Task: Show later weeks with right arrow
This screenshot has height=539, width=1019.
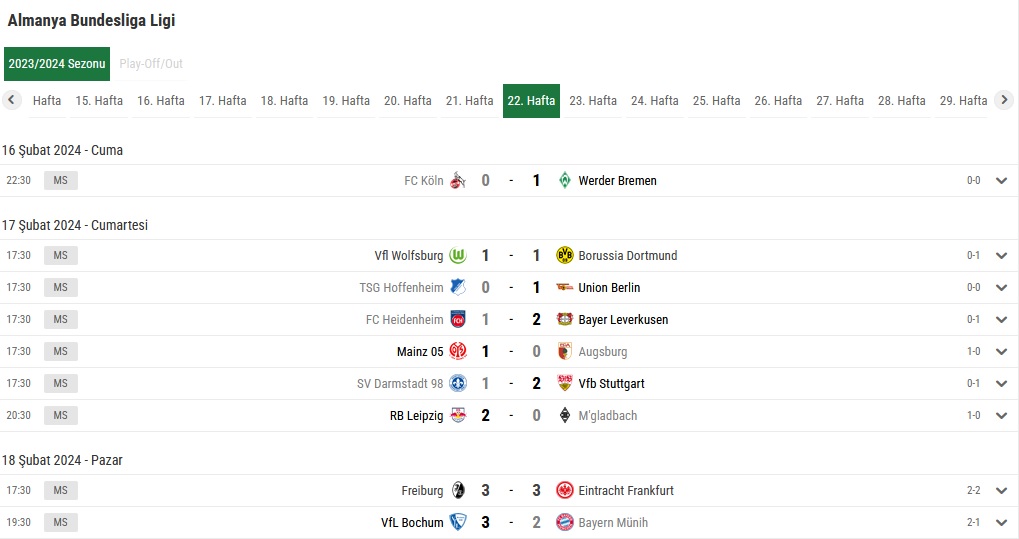Action: click(x=1004, y=100)
